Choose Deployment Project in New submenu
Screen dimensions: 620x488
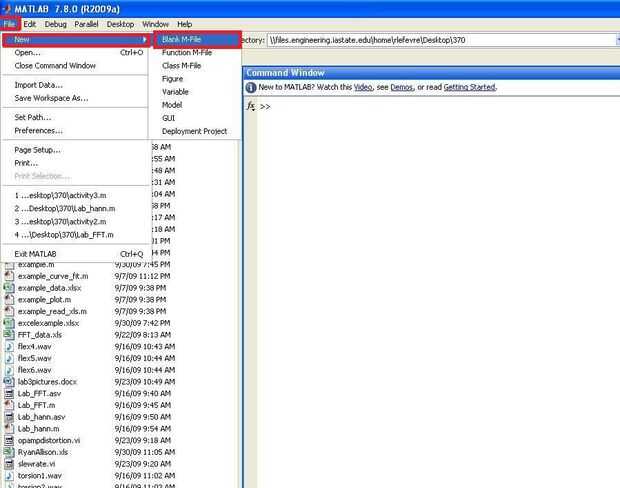coord(195,131)
